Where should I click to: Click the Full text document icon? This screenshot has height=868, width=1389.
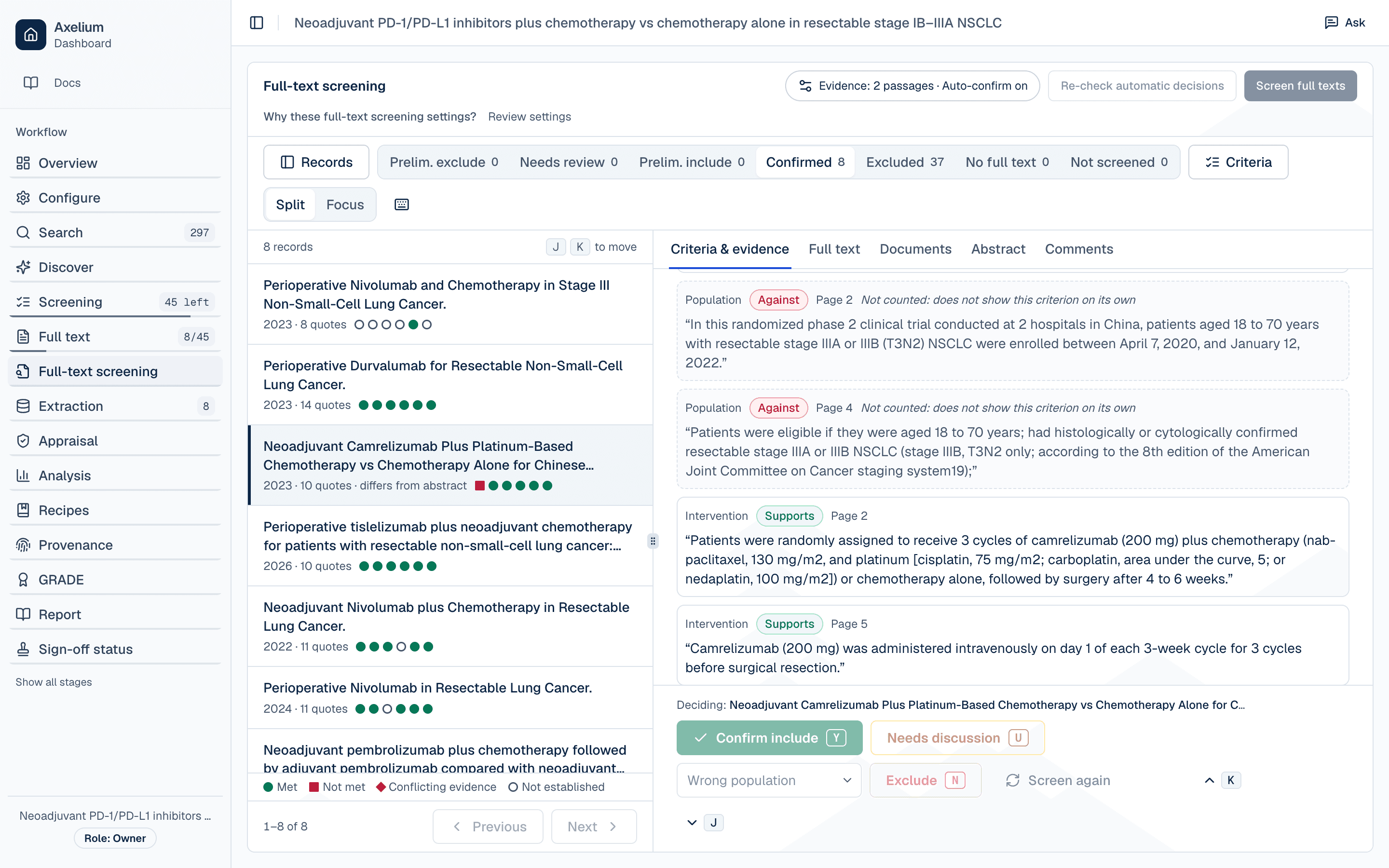point(23,337)
